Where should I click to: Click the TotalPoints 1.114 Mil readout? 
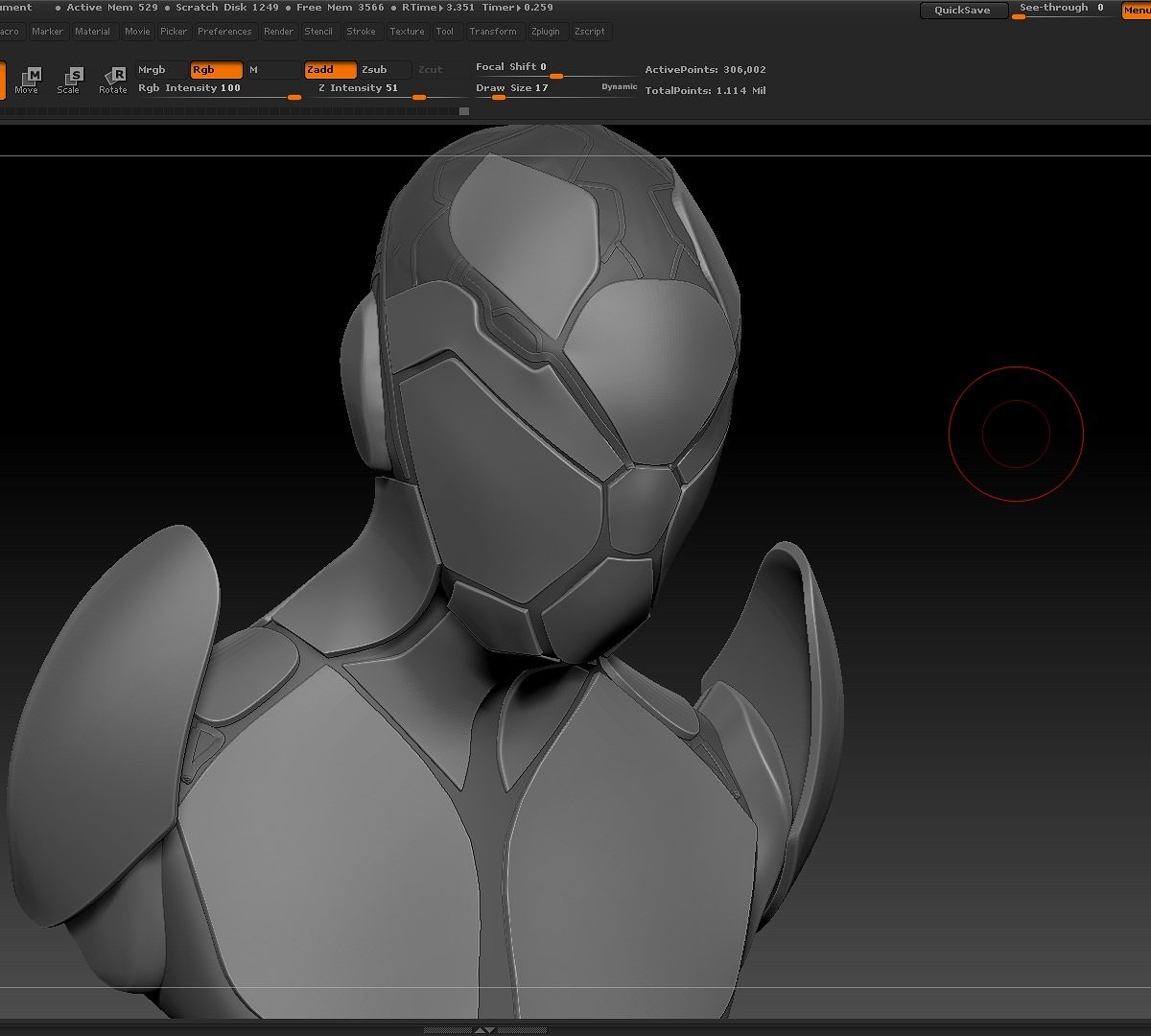coord(705,91)
